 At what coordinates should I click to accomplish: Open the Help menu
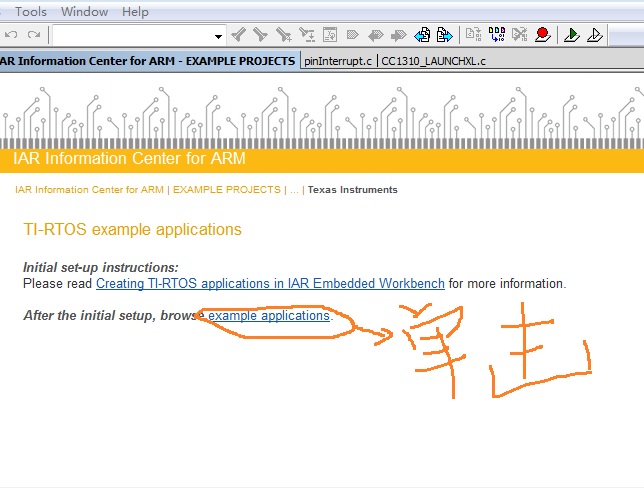[135, 11]
